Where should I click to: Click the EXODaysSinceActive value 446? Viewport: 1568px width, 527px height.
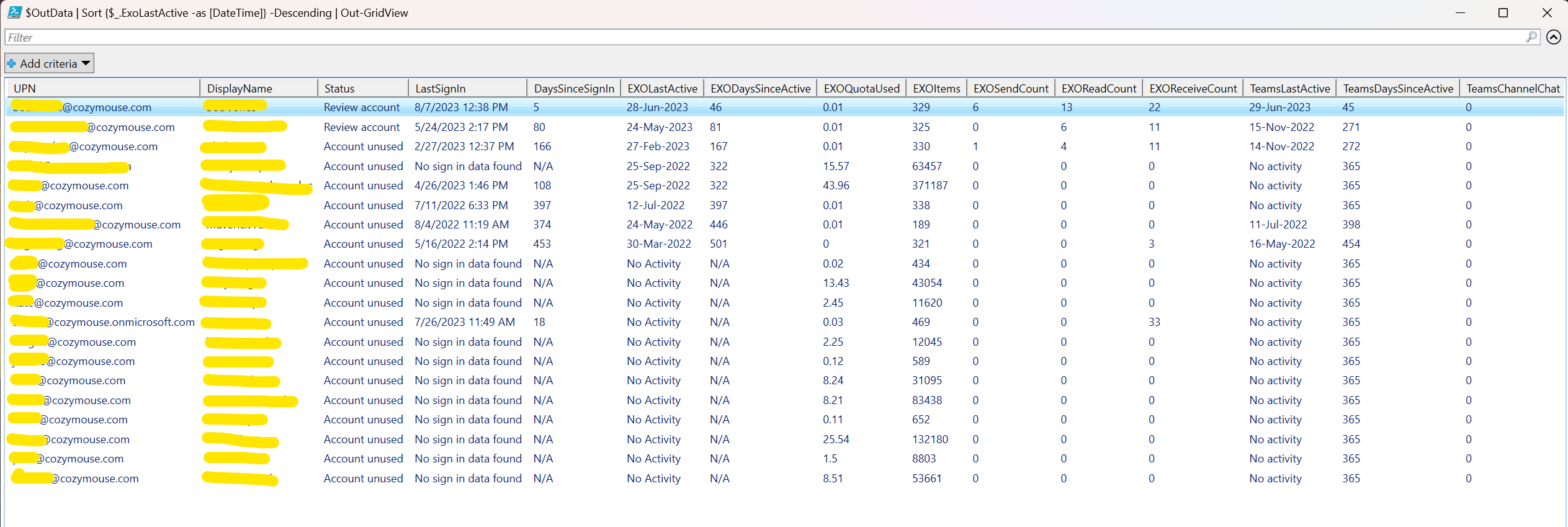(x=719, y=225)
